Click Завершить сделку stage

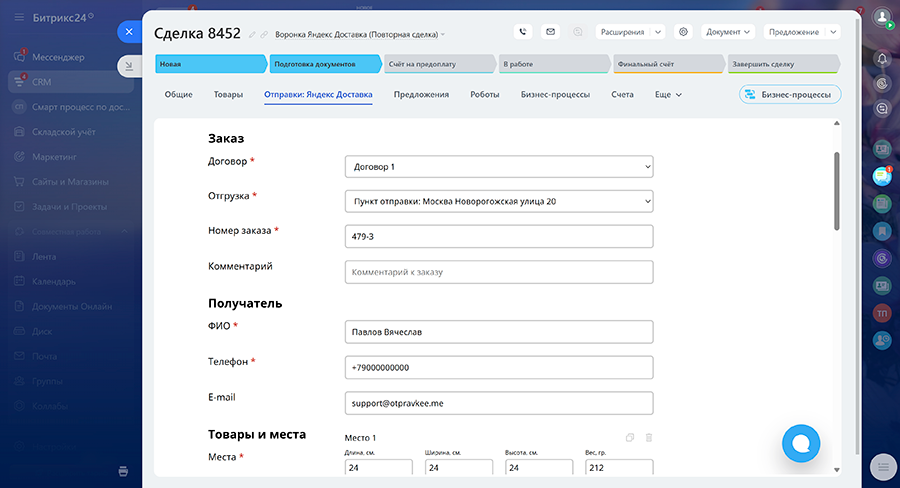(783, 64)
